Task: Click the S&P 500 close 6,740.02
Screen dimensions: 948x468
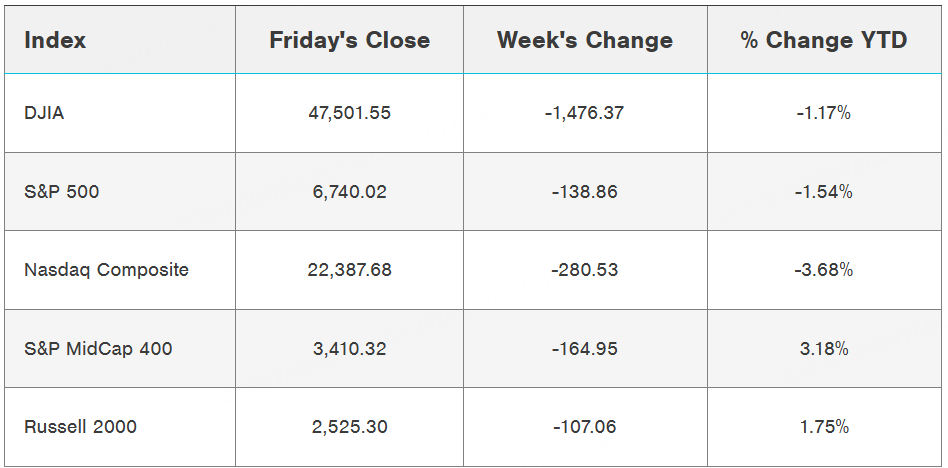Action: (349, 191)
